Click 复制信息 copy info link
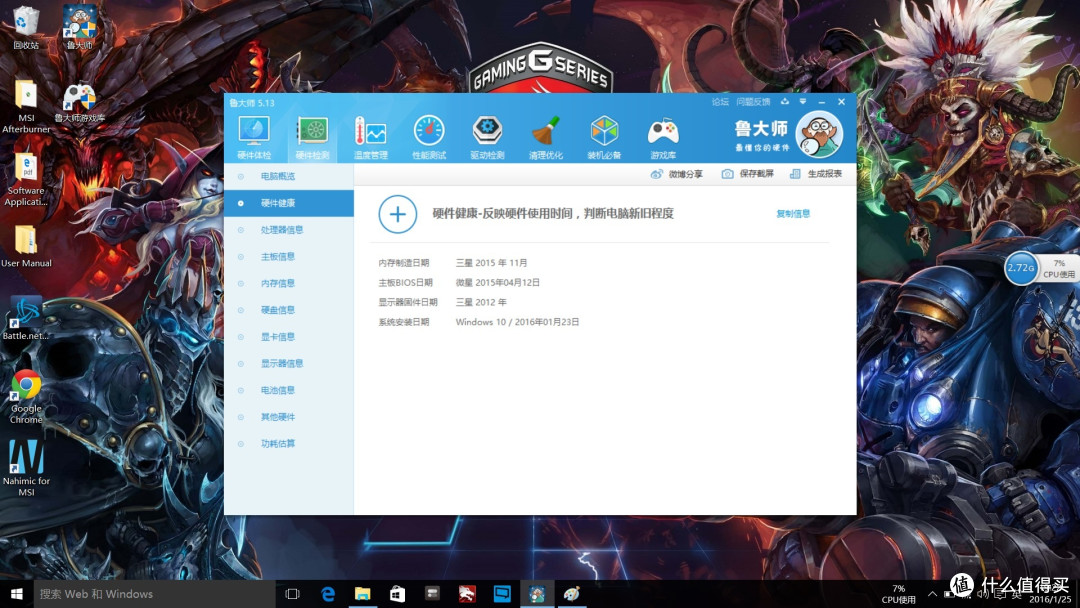Screen dimensions: 1080x608 (793, 213)
